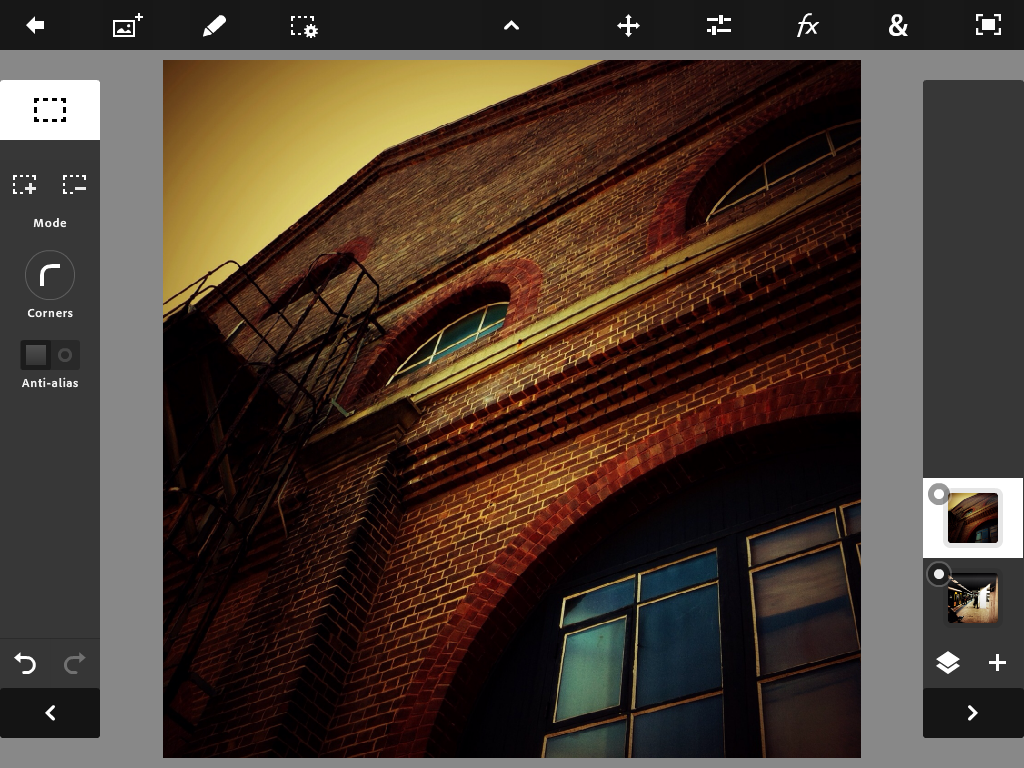Image resolution: width=1024 pixels, height=768 pixels.
Task: Select the pencil edit tool
Action: tap(214, 26)
